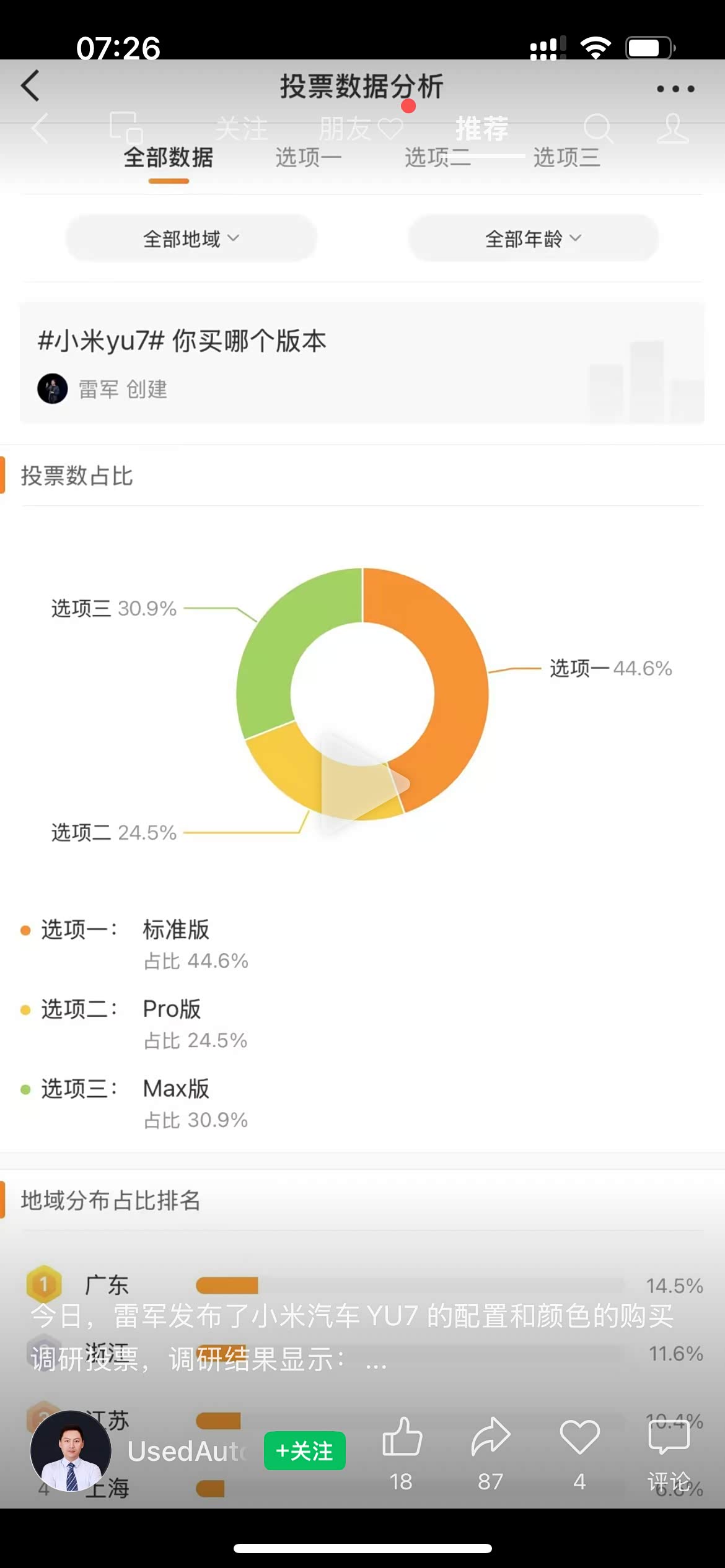Screen dimensions: 725x1568
Task: Tap the back arrow in header
Action: coord(30,85)
